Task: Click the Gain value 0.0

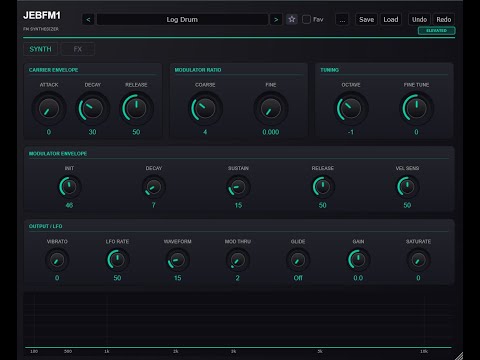Action: click(358, 278)
